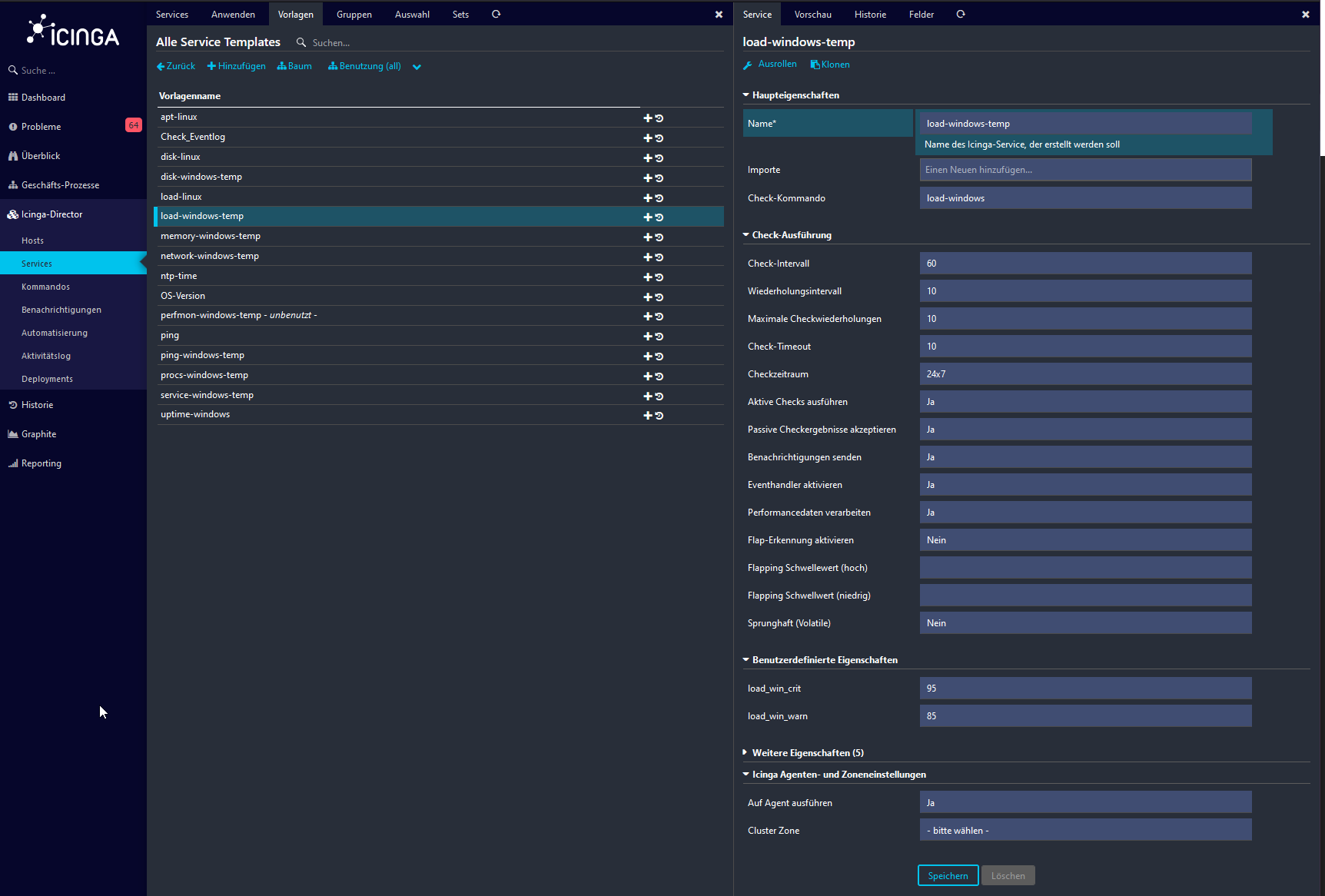
Task: Click the Speichern button
Action: (948, 876)
